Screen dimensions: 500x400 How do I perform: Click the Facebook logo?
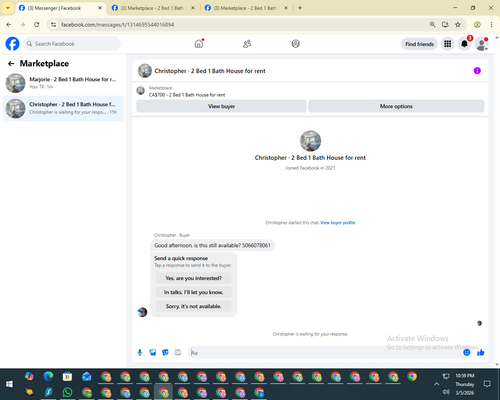click(12, 44)
